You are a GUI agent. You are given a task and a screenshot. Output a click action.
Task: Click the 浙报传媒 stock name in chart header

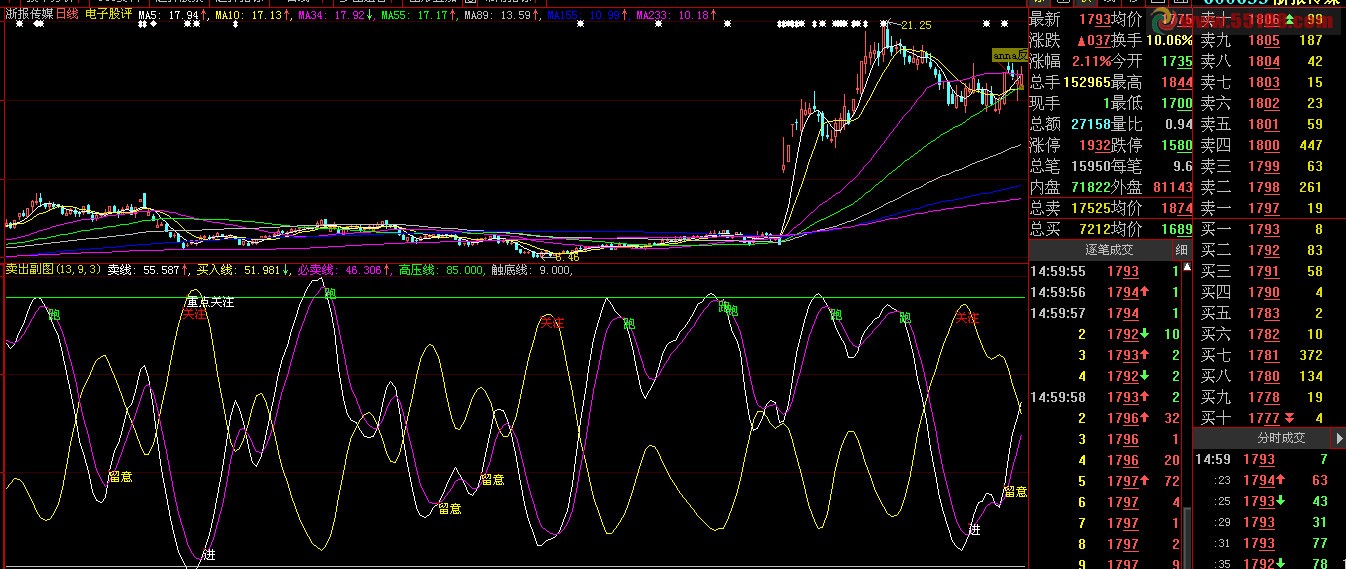(x=29, y=15)
